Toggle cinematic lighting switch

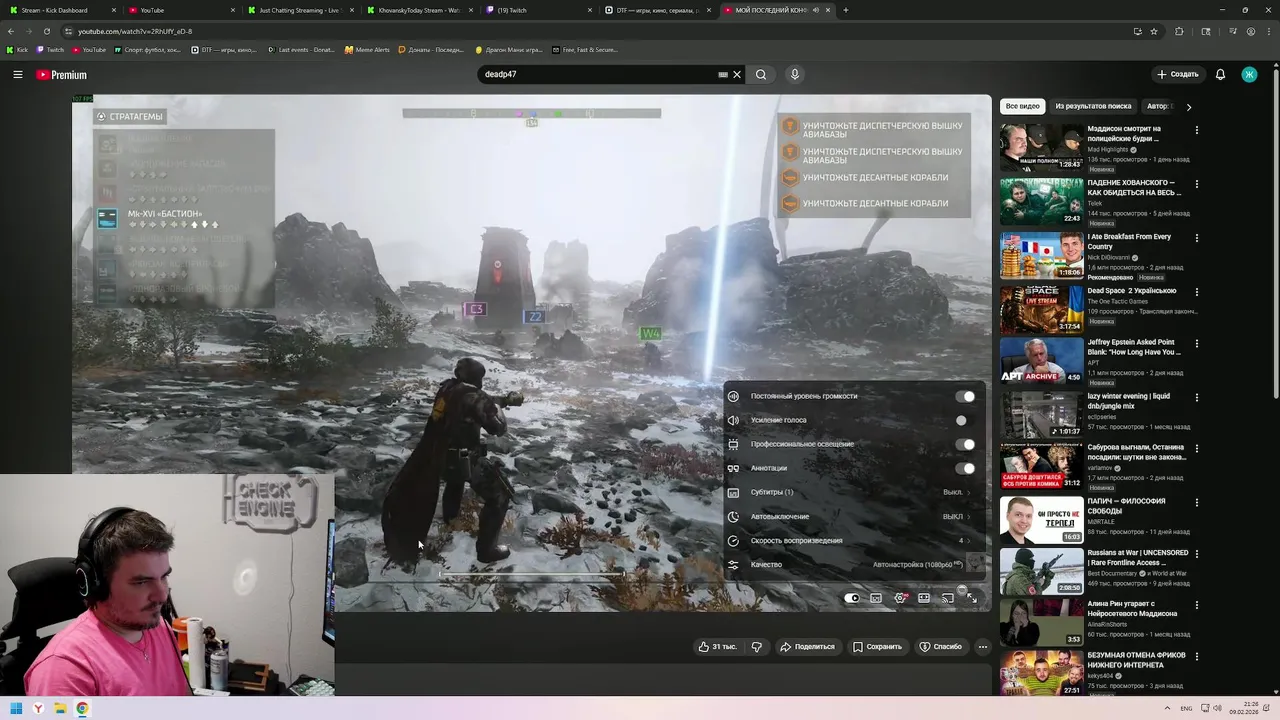coord(965,444)
